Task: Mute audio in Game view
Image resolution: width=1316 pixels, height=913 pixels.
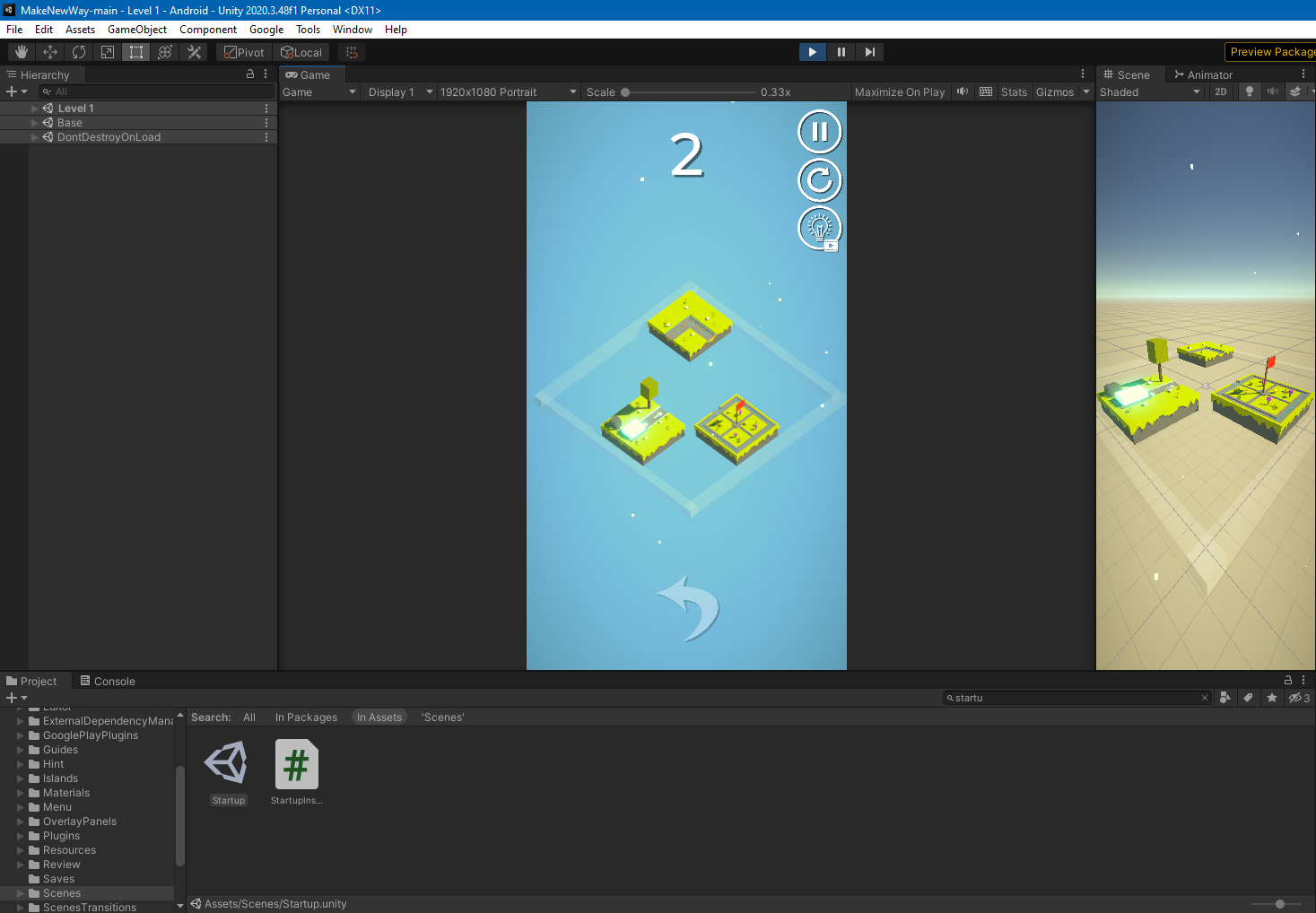Action: (x=963, y=91)
